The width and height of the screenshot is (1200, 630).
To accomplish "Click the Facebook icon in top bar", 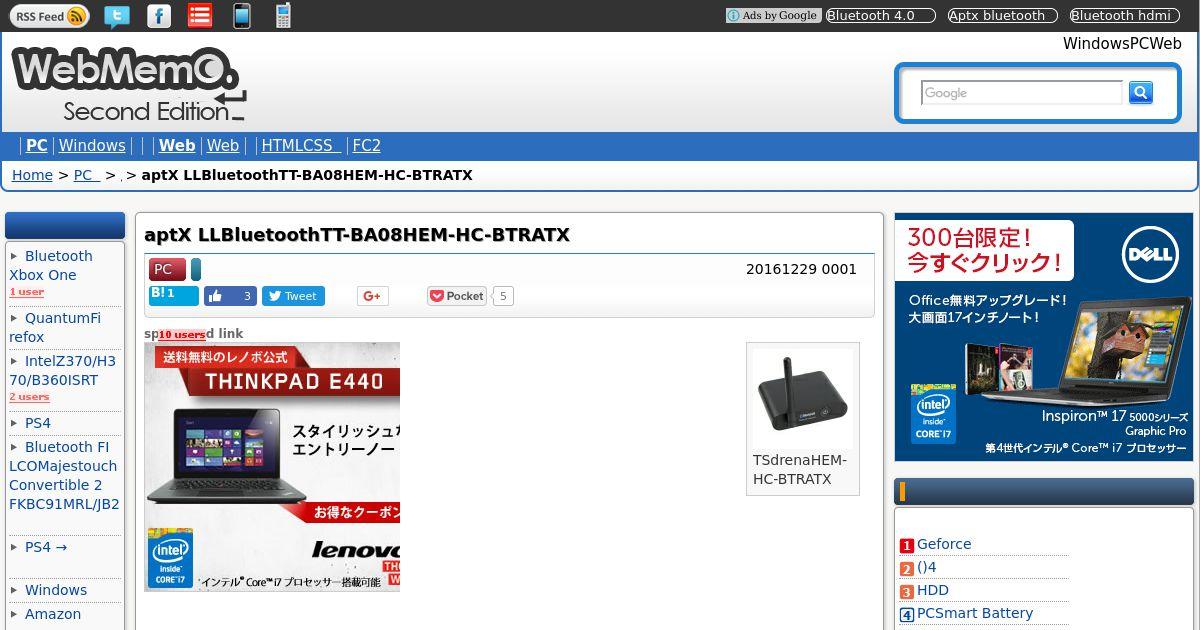I will tap(158, 16).
